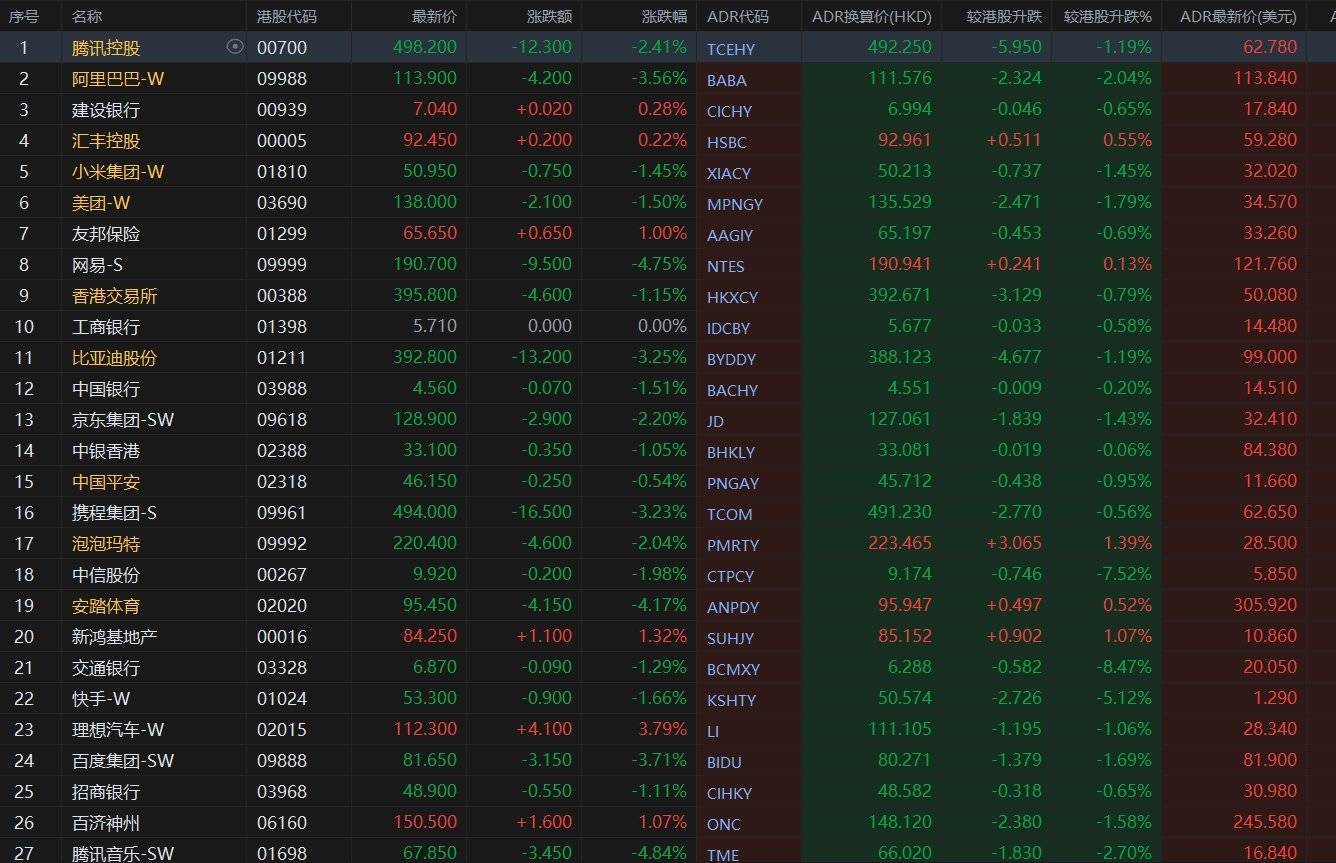The width and height of the screenshot is (1336, 863).
Task: Select the 中国银行 stock name
Action: pyautogui.click(x=106, y=388)
